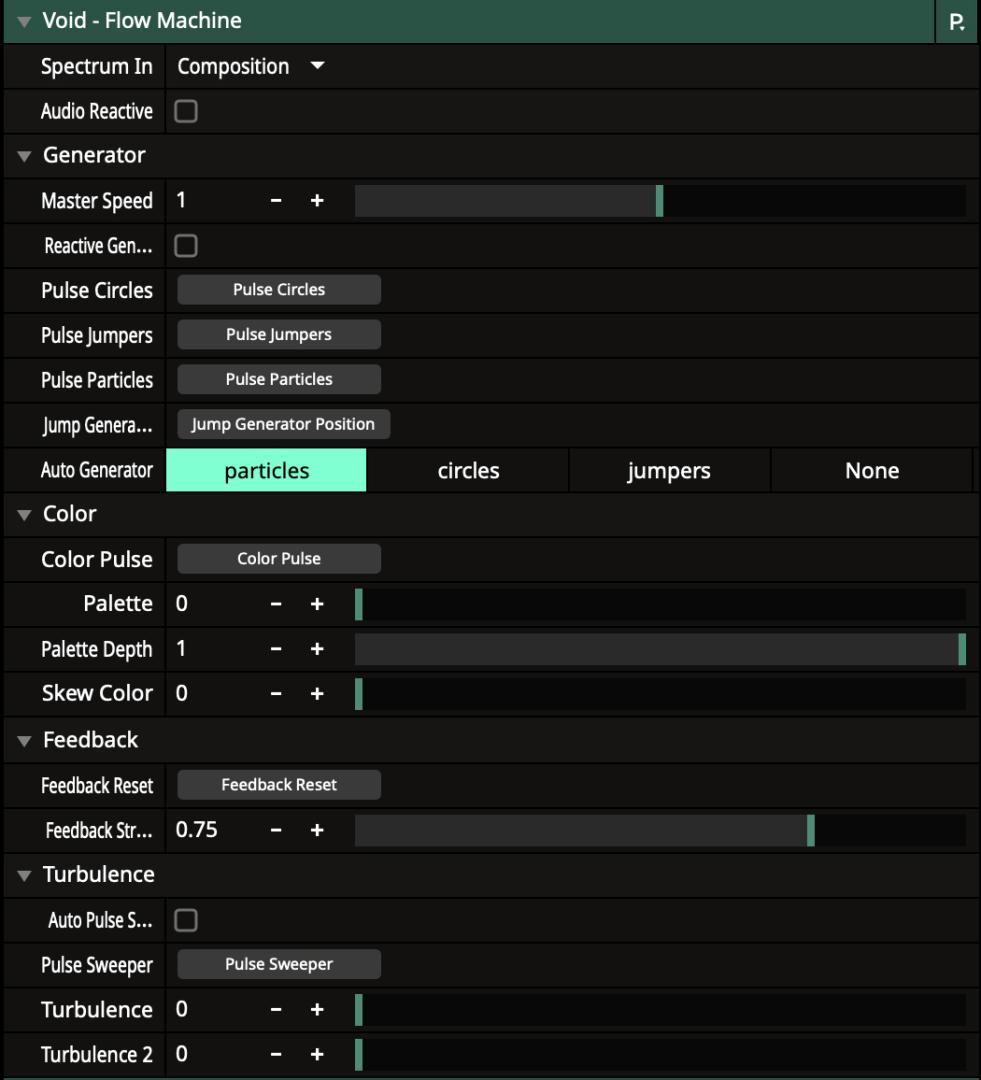Open the Spectrum In Composition dropdown
Viewport: 981px width, 1080px height.
click(251, 66)
